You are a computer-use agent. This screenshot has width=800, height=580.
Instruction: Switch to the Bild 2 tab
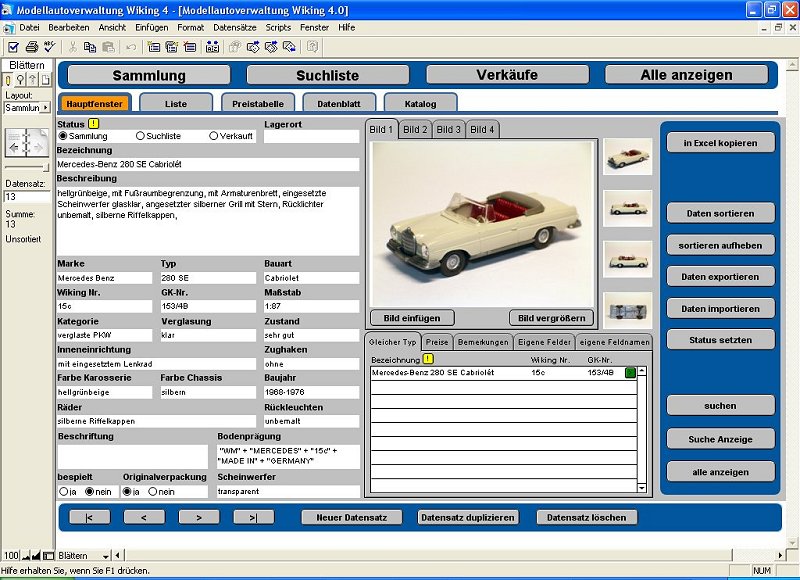pos(415,130)
